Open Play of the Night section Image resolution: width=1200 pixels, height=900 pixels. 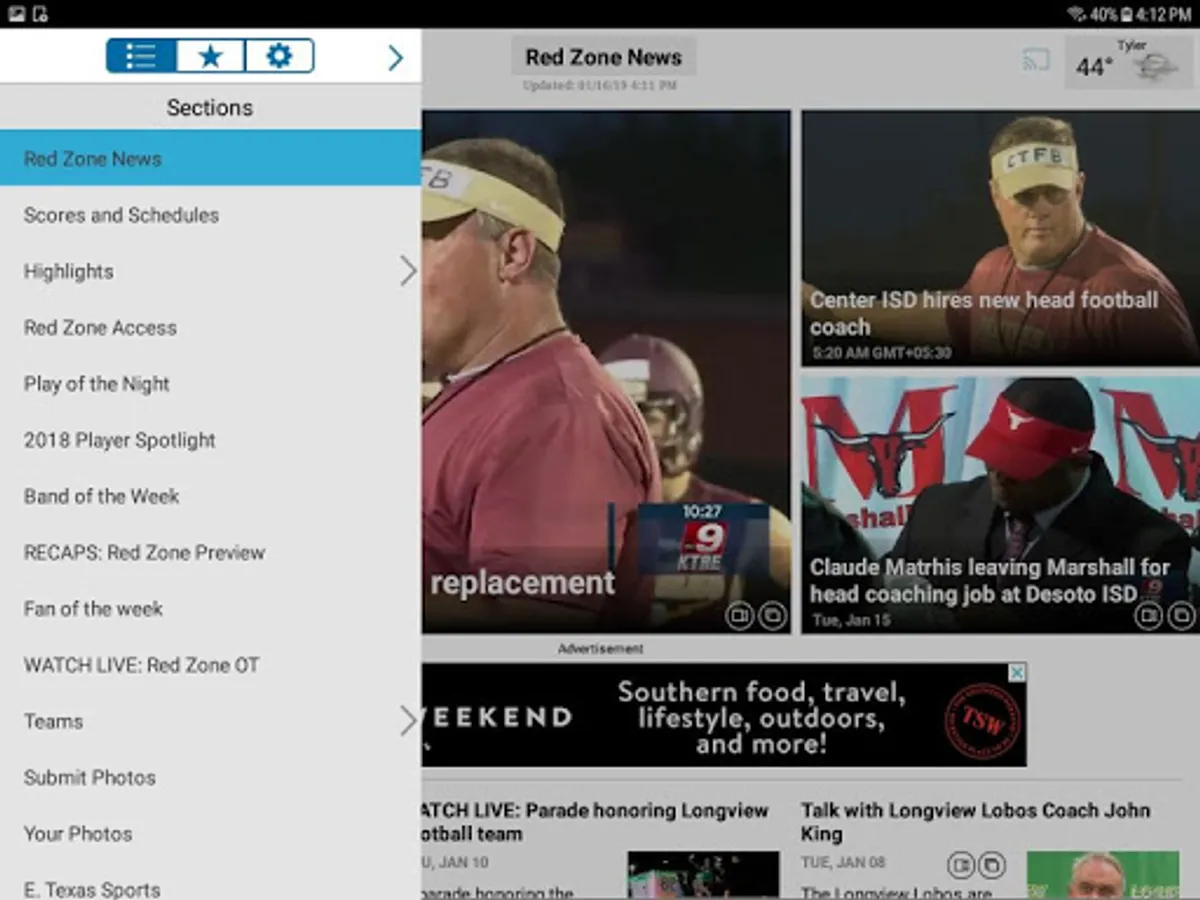210,383
